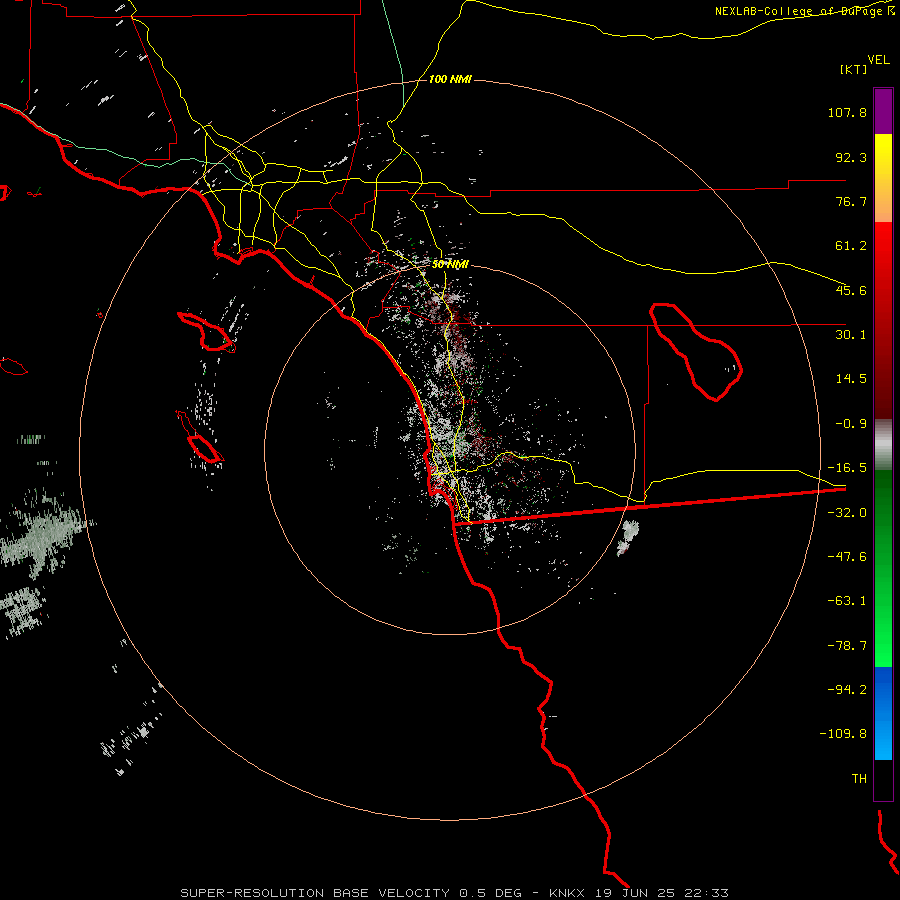Click the TH legend label
The height and width of the screenshot is (900, 900).
tap(859, 779)
